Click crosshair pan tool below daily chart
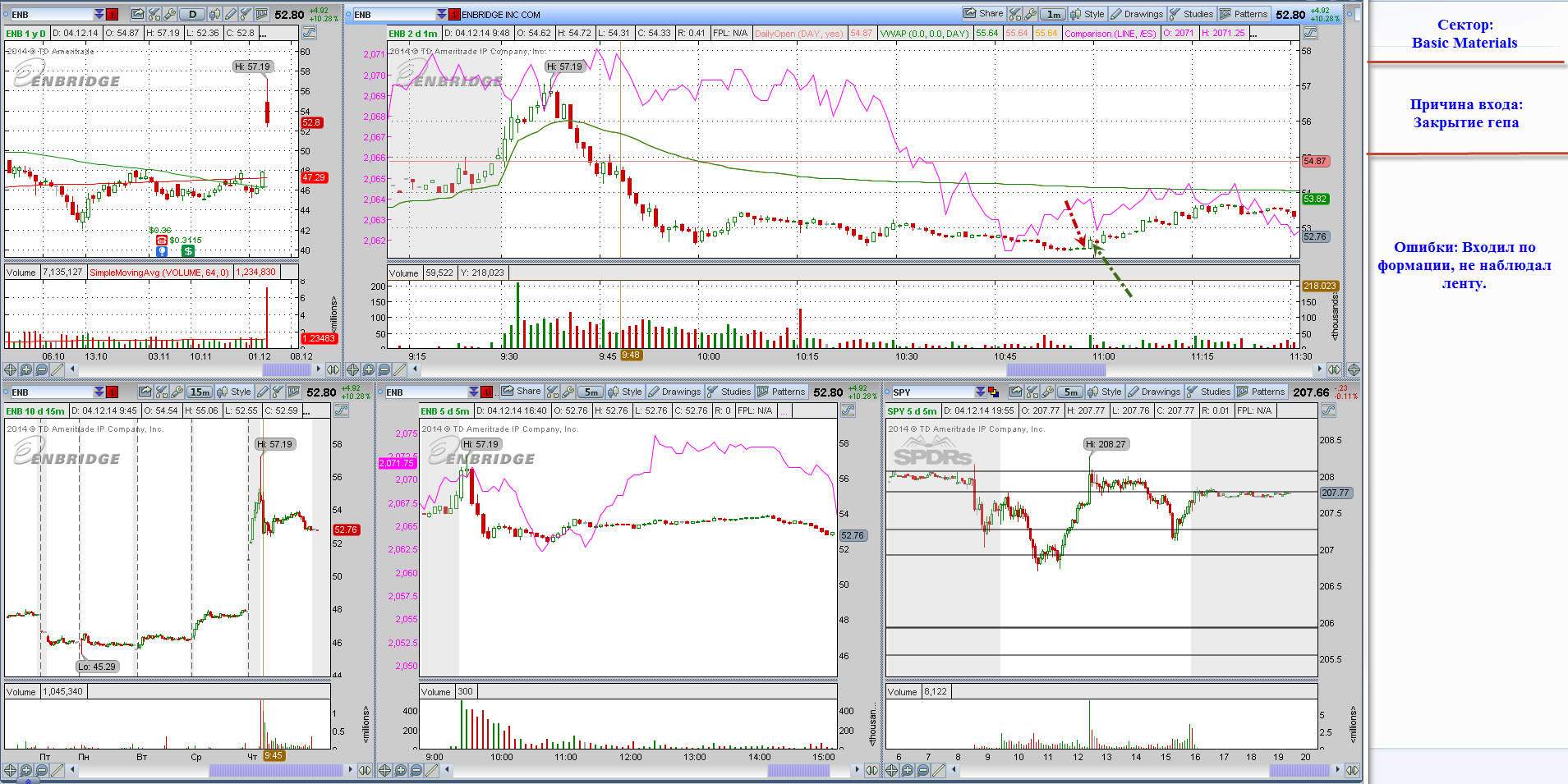The image size is (1568, 784). click(11, 370)
